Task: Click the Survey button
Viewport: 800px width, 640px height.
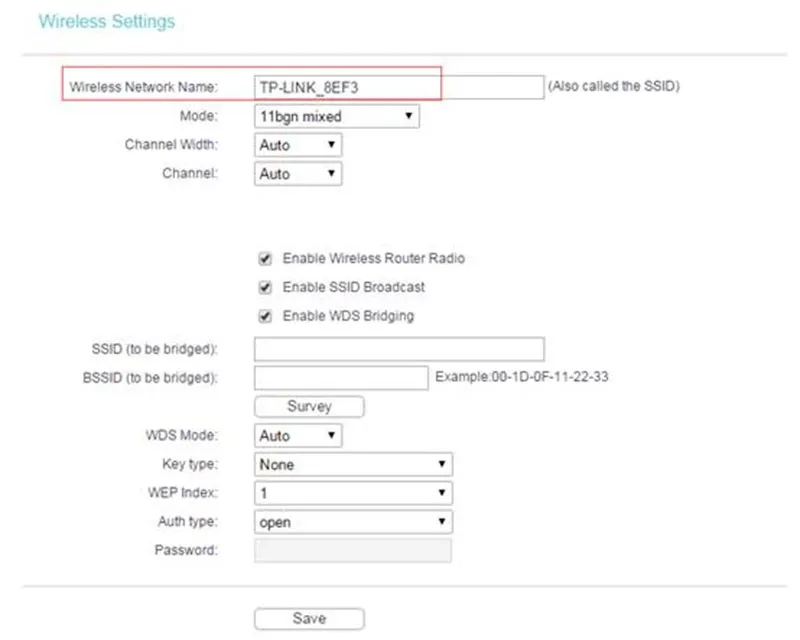Action: click(309, 406)
